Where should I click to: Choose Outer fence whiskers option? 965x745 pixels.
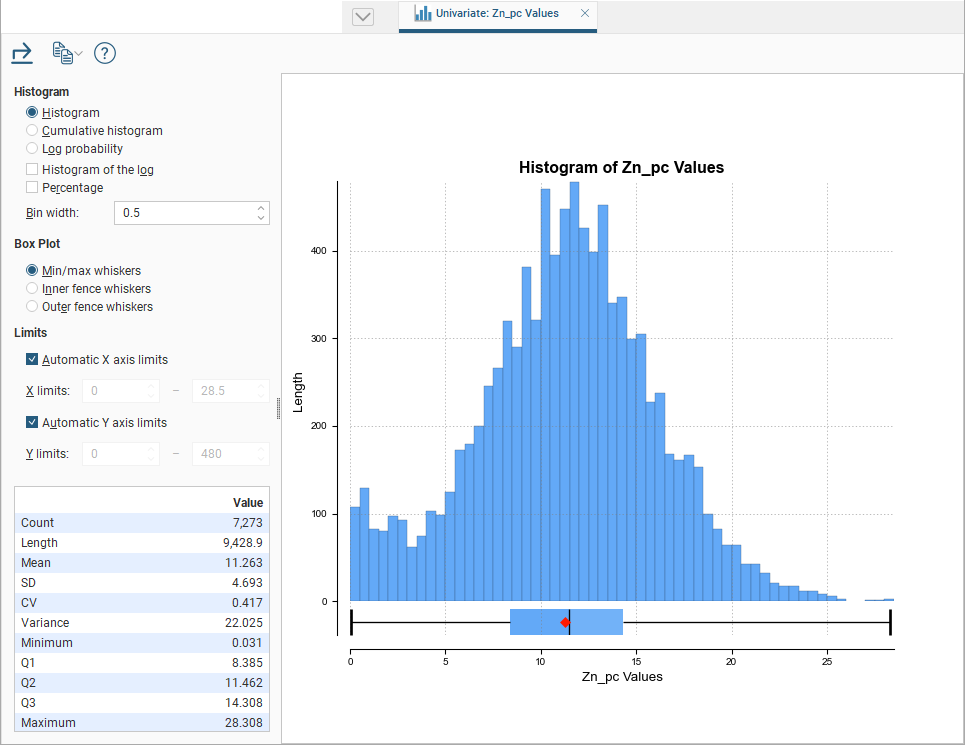32,307
